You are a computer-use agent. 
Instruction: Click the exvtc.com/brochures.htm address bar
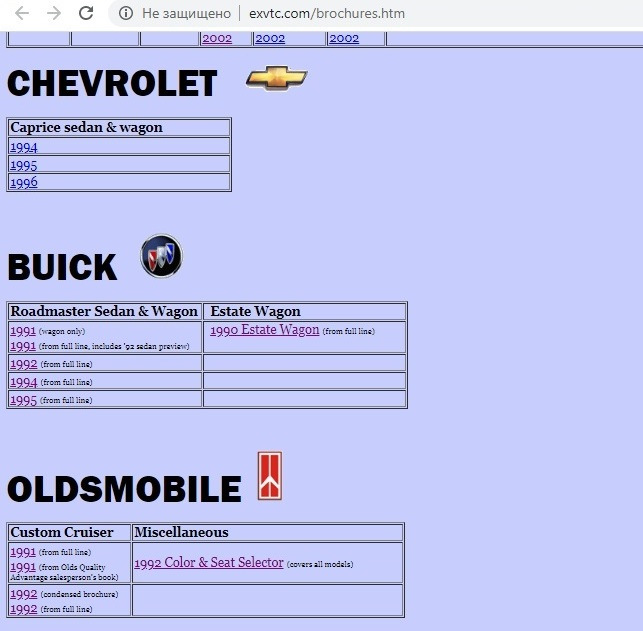(x=327, y=13)
